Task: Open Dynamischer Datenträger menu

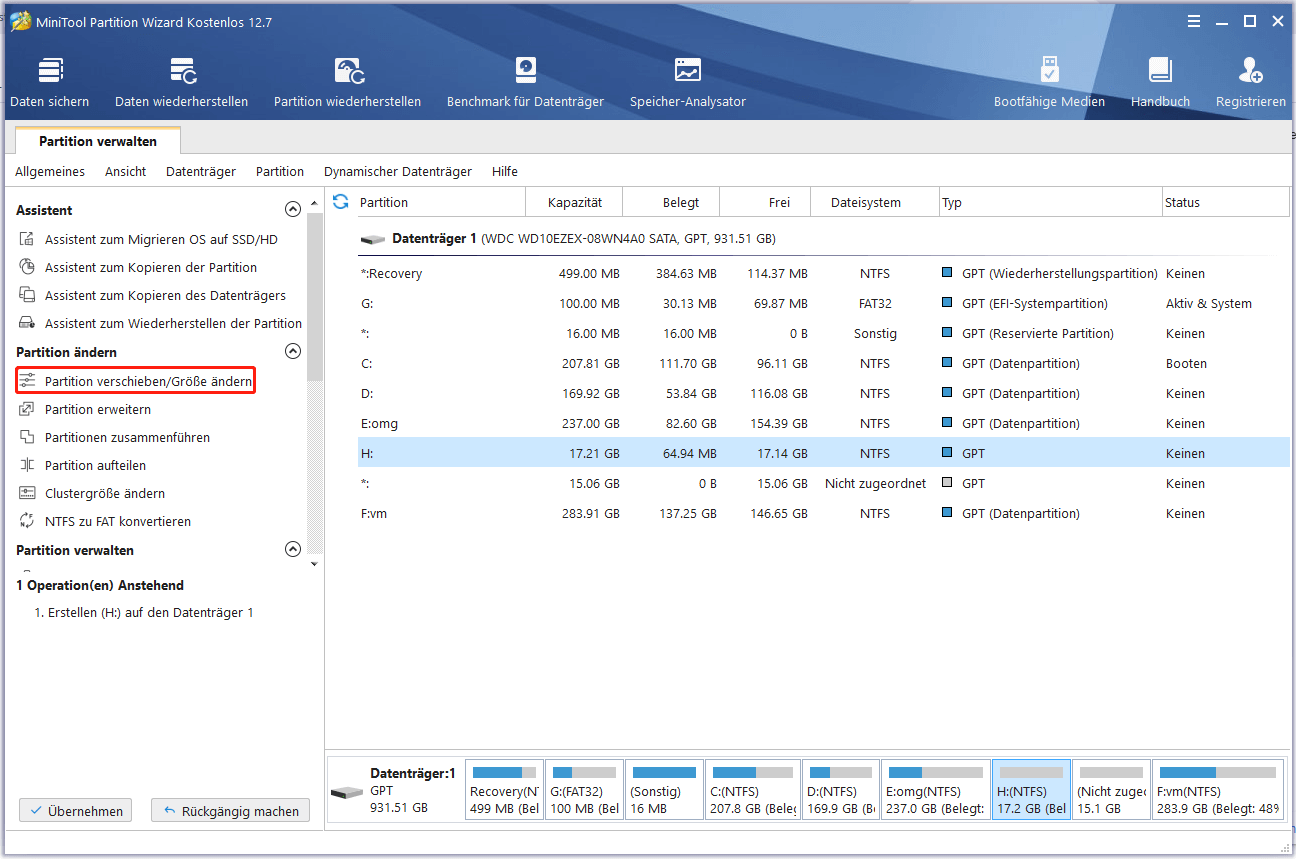Action: pyautogui.click(x=398, y=172)
